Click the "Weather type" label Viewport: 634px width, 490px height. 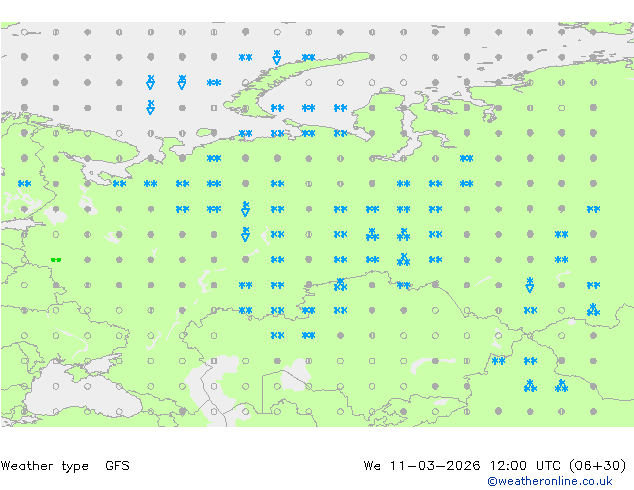(44, 466)
